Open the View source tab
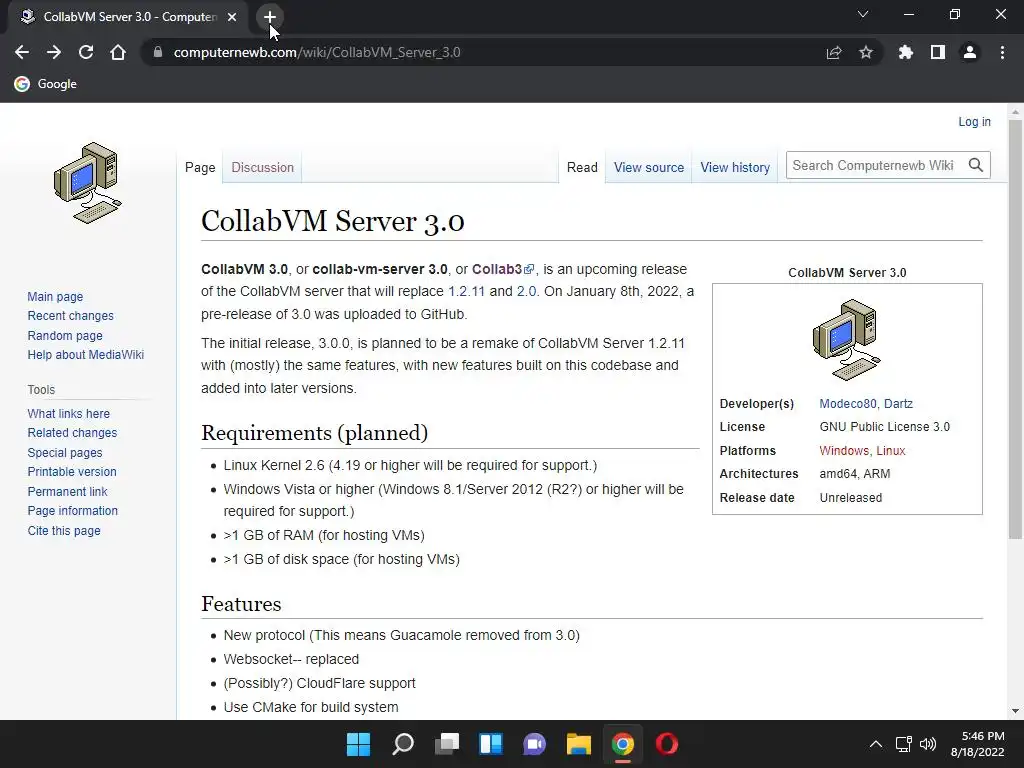1024x768 pixels. pos(648,167)
